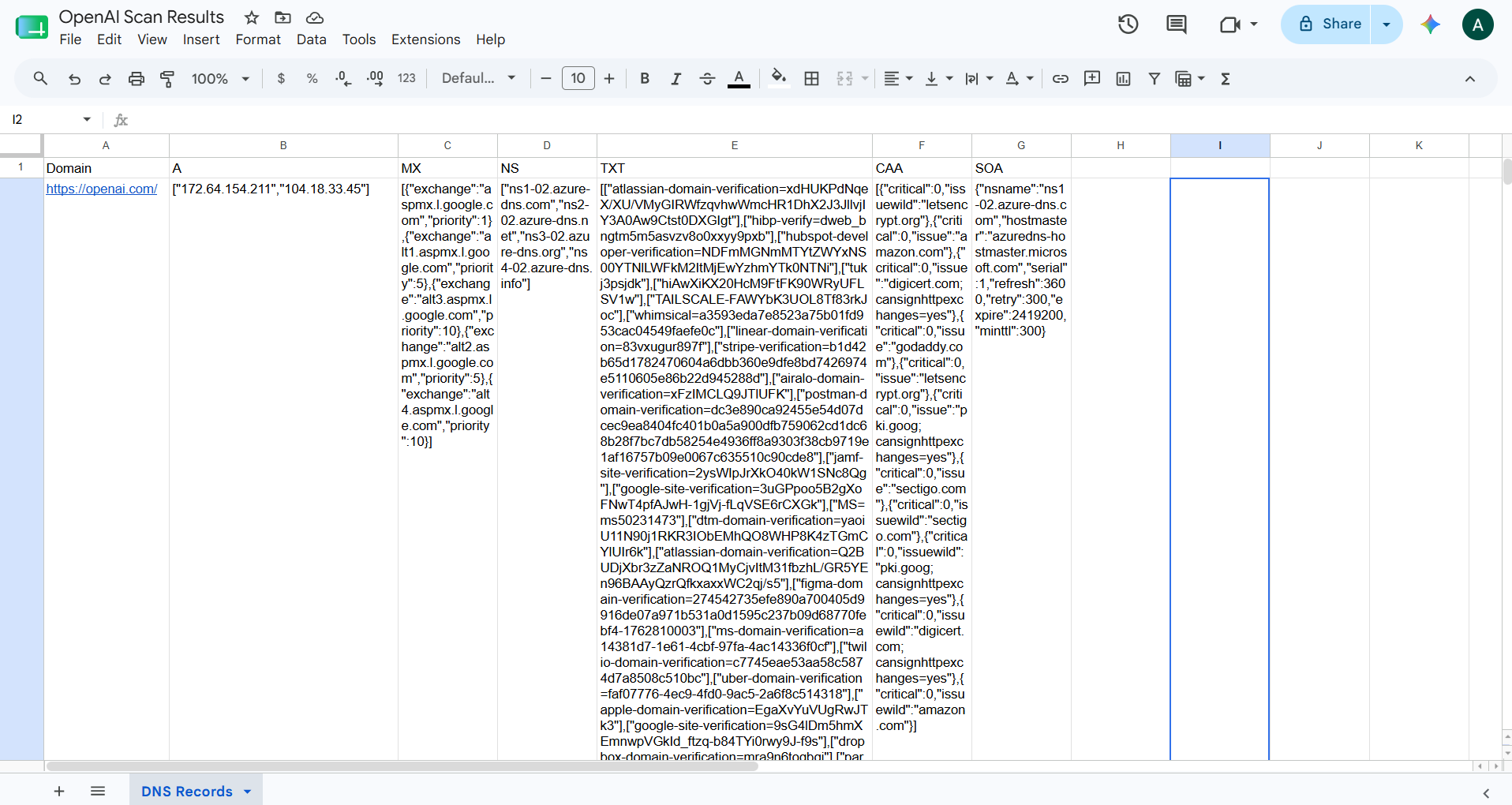Follow the https://openai.com/ link

pos(102,189)
